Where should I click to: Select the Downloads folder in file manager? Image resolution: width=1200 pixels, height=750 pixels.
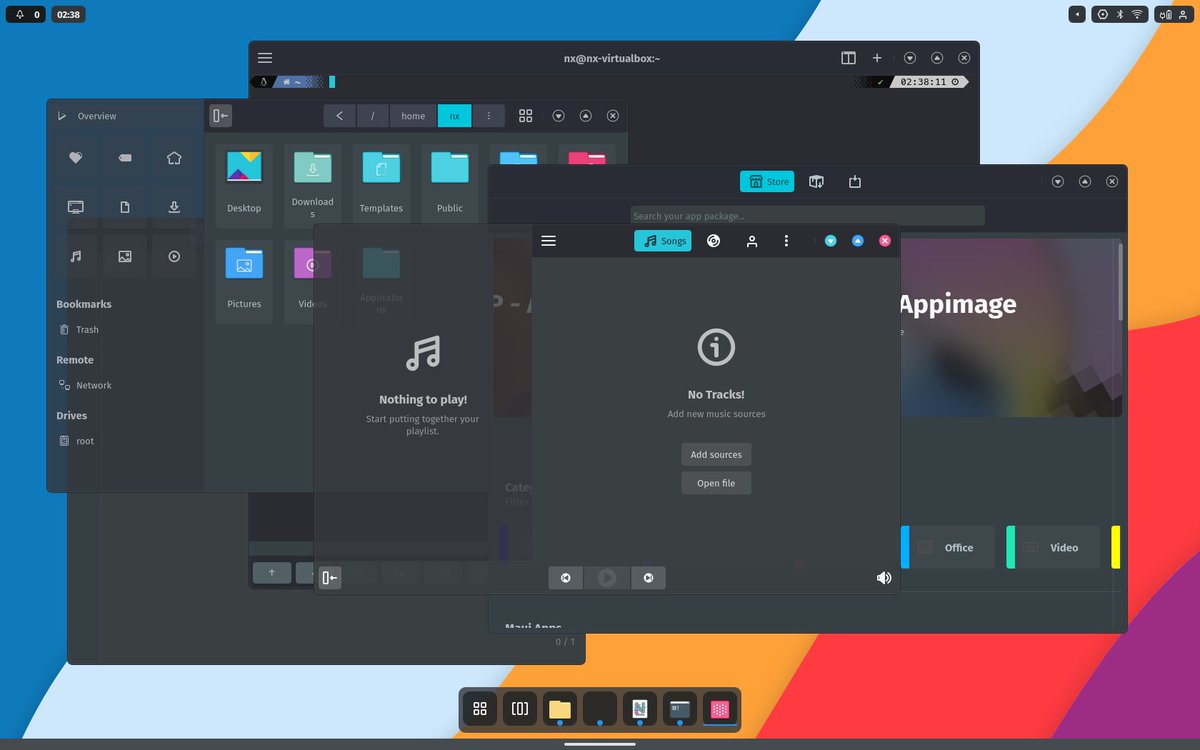313,186
